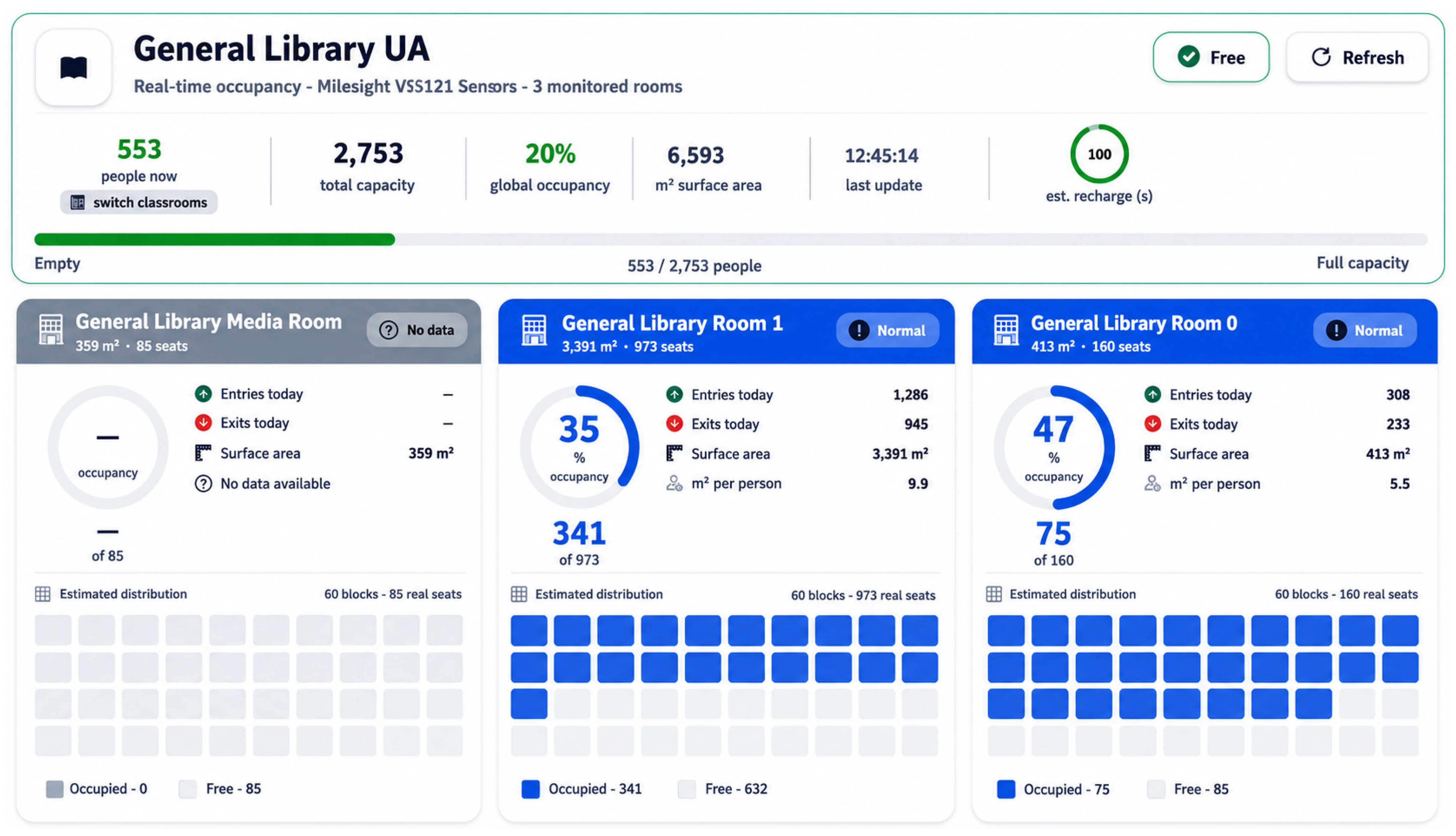Click the Refresh button
1456x836 pixels.
pyautogui.click(x=1357, y=58)
